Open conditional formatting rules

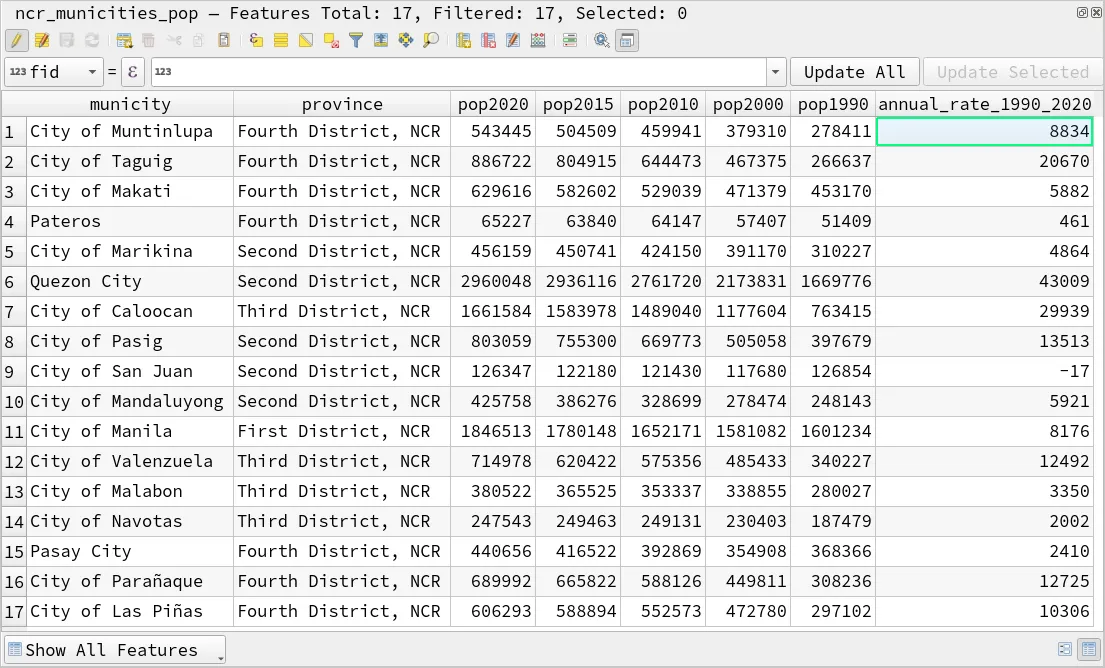click(570, 40)
